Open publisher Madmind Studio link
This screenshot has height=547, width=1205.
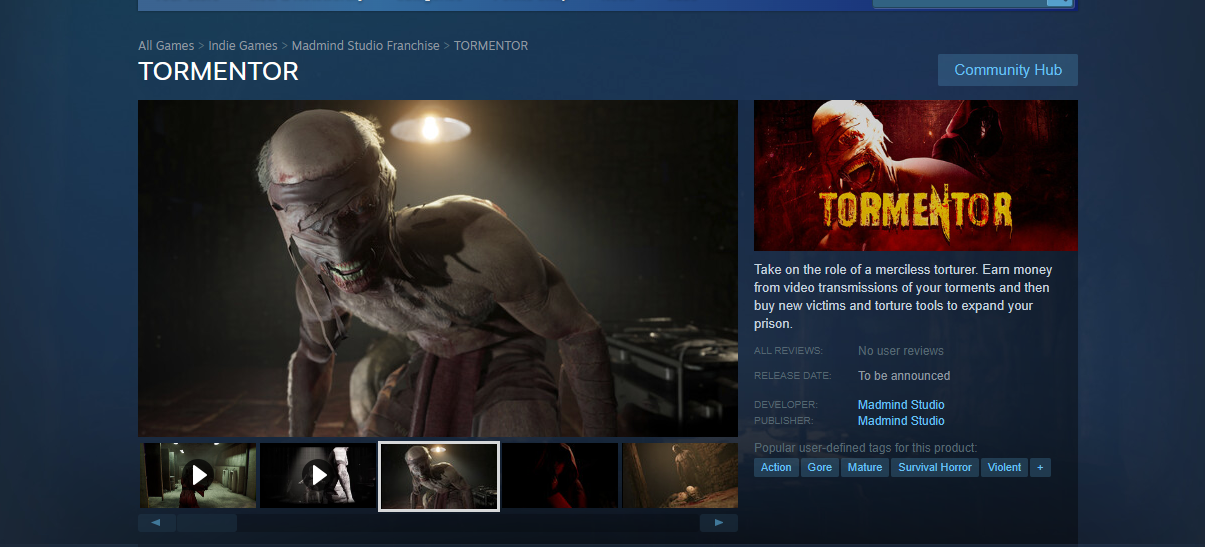(x=901, y=421)
